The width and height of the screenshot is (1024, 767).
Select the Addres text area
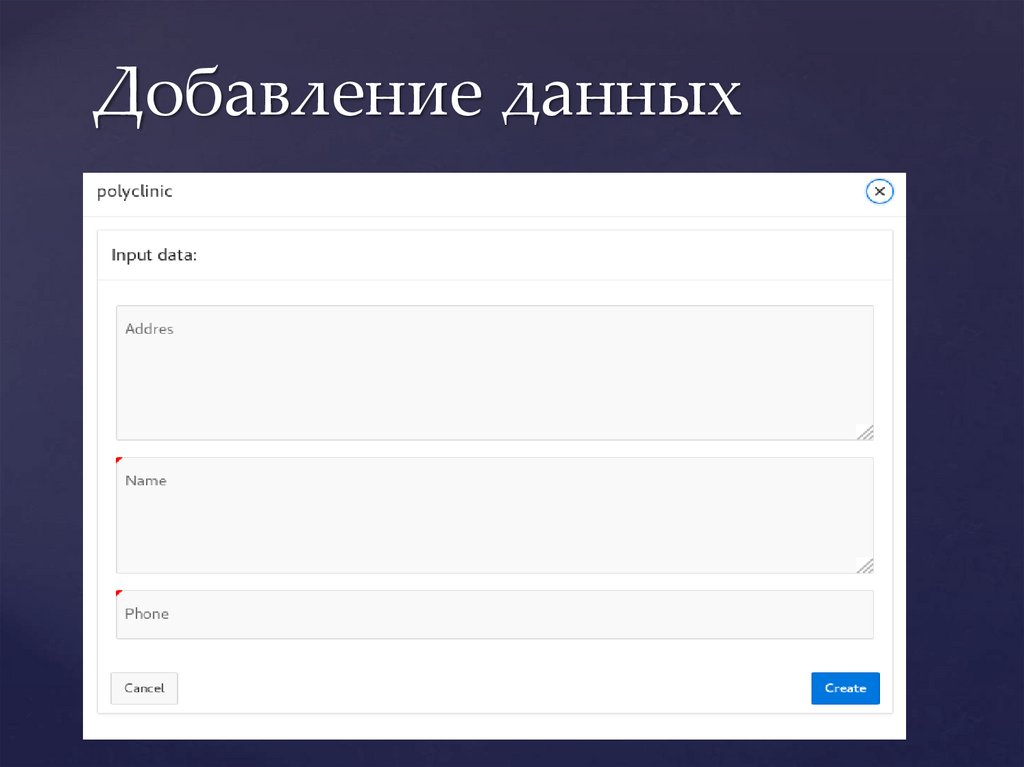pos(494,372)
